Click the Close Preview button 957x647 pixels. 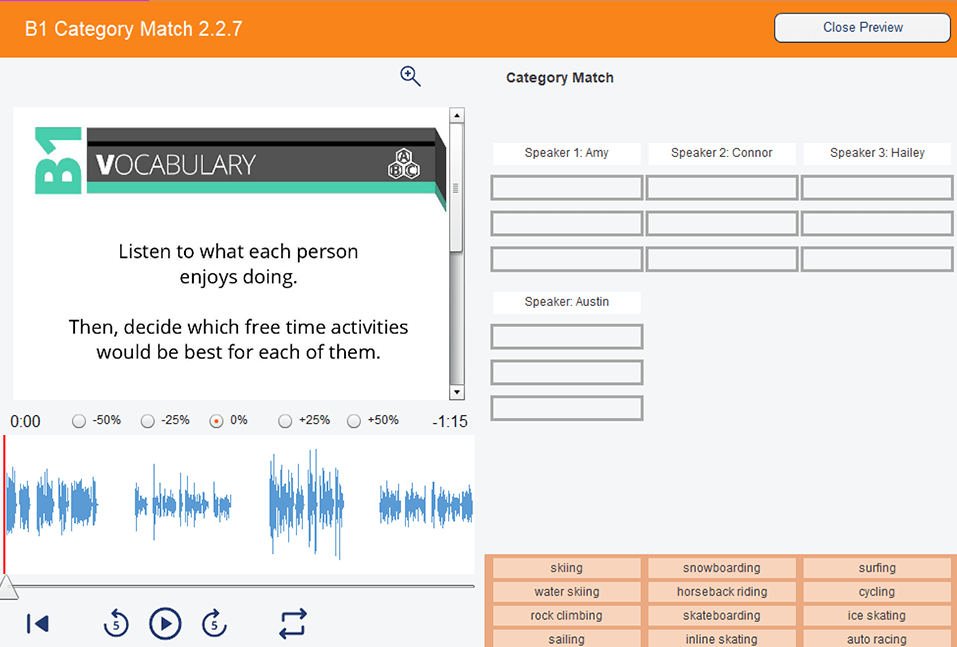pos(862,28)
